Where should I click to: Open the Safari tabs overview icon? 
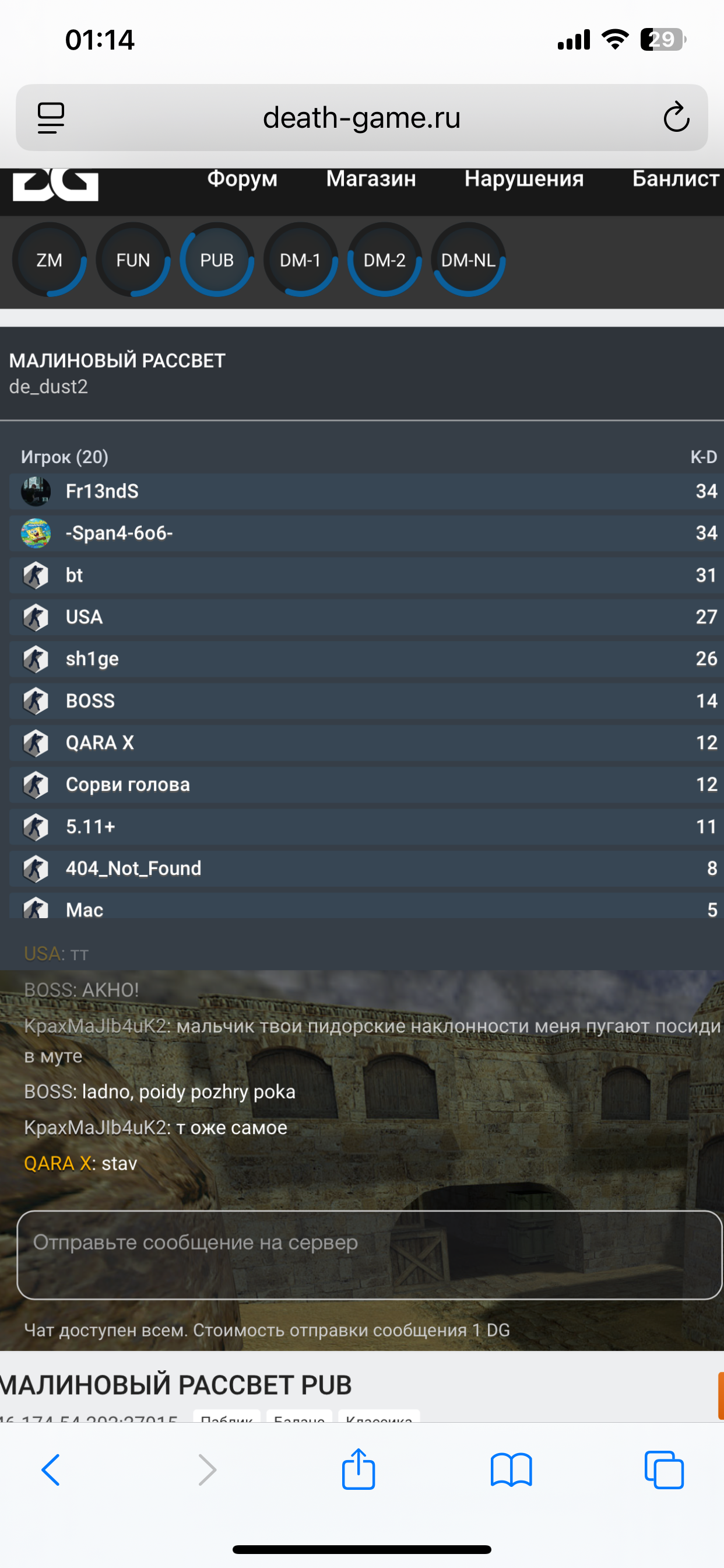(x=664, y=1470)
